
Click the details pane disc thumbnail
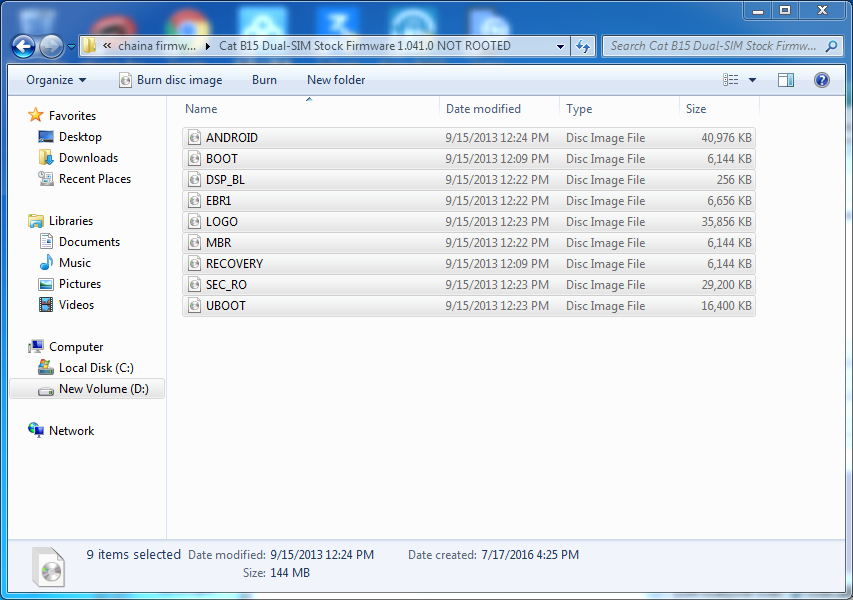point(50,567)
